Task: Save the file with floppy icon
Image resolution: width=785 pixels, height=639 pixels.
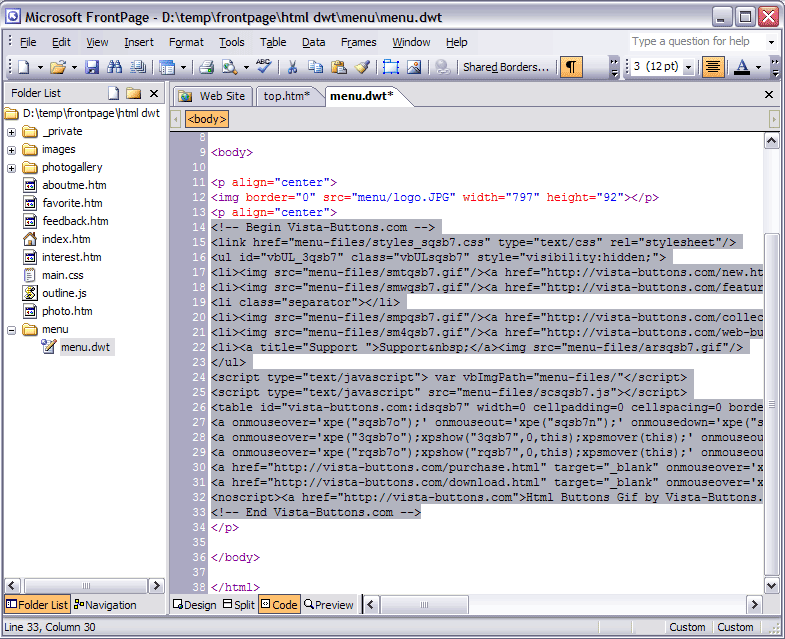Action: point(92,67)
